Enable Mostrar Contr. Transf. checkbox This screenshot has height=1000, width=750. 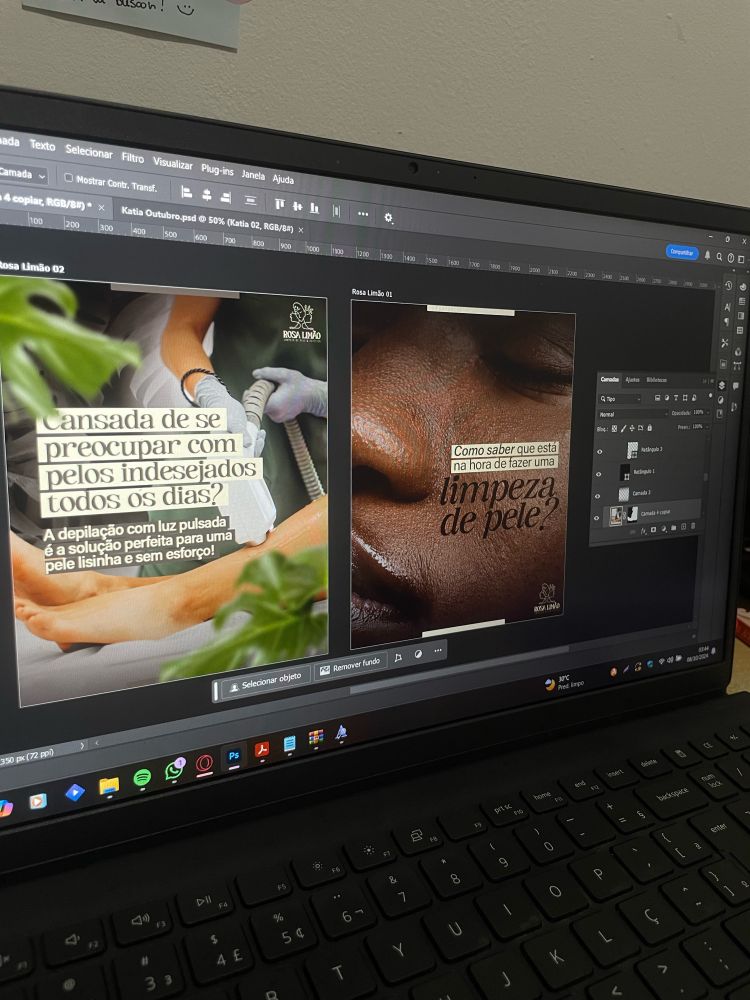(69, 178)
